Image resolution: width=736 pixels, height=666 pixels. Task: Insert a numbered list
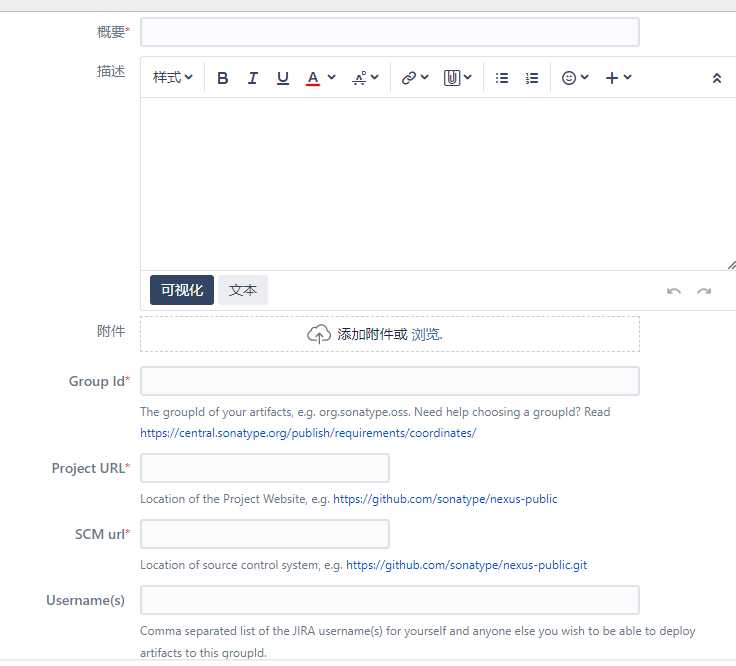pos(532,78)
